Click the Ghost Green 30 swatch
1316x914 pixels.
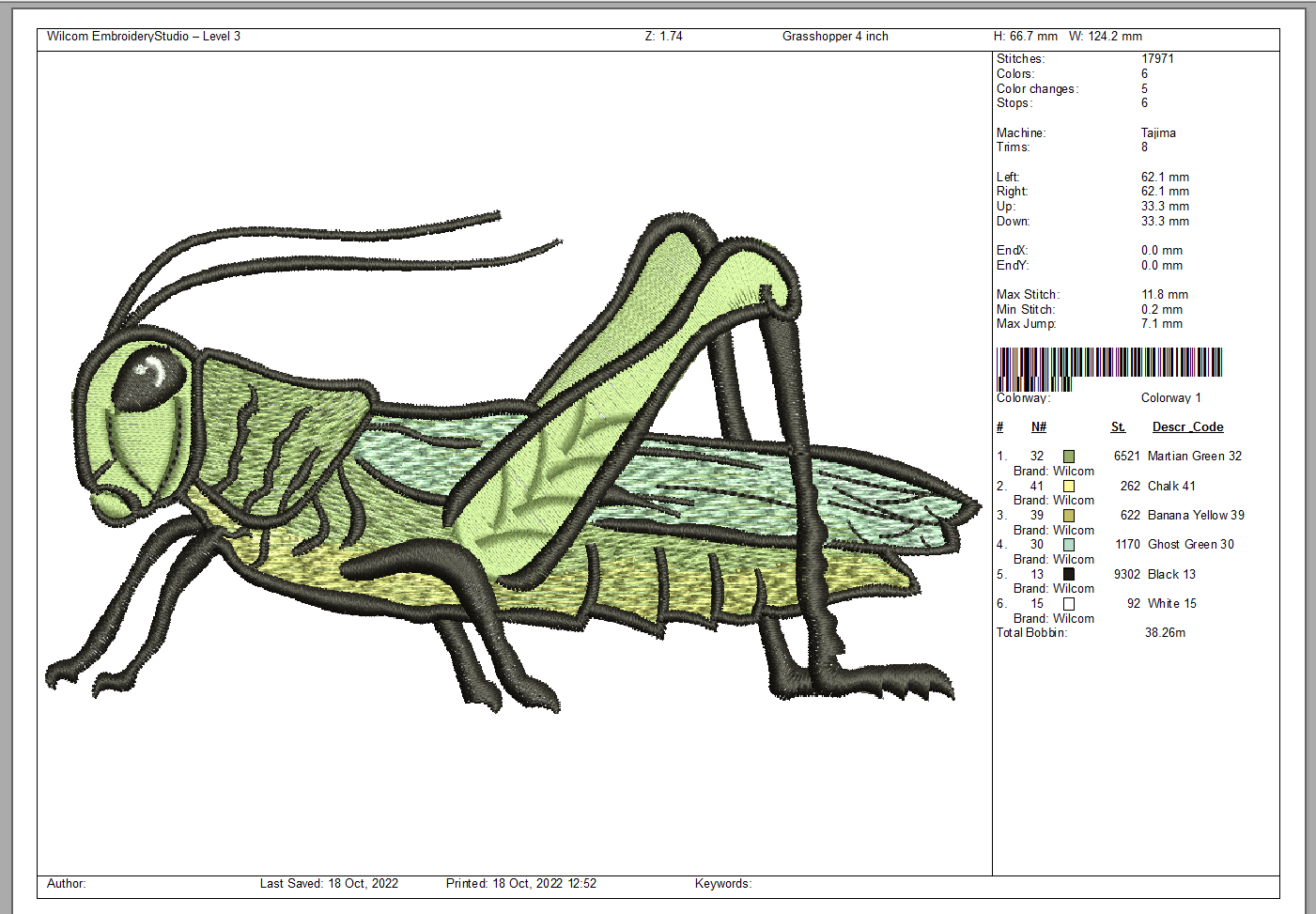(1069, 545)
